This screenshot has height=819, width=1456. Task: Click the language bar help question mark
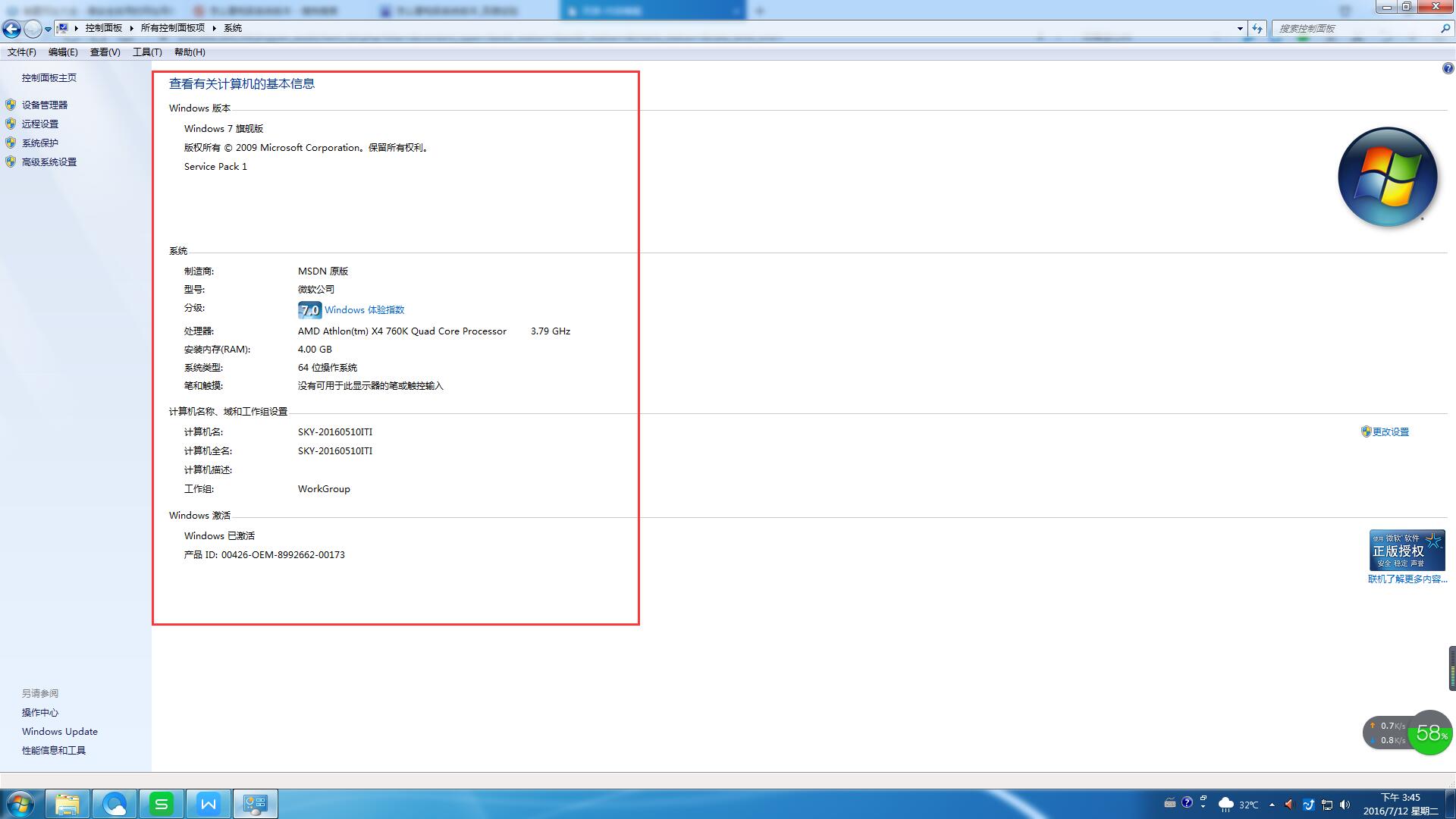click(x=1188, y=802)
